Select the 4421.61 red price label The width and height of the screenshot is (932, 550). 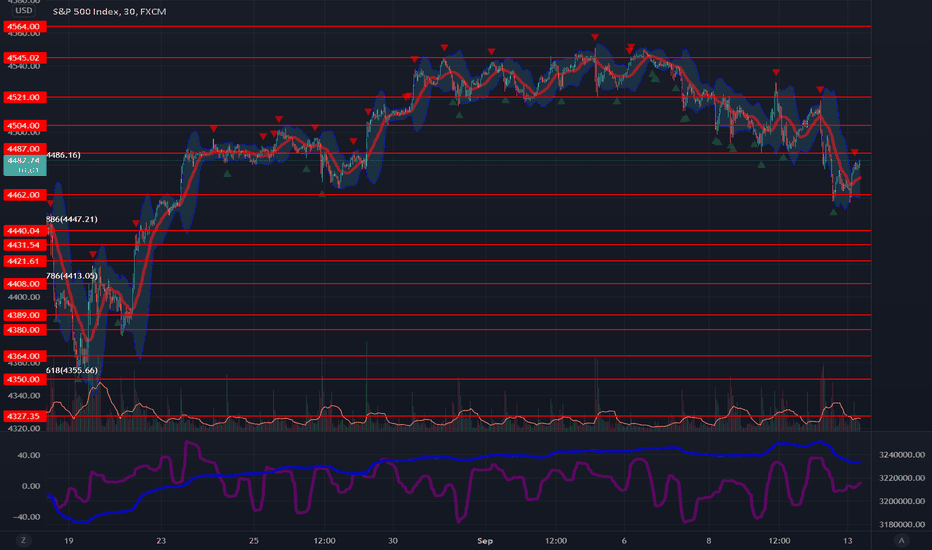25,261
